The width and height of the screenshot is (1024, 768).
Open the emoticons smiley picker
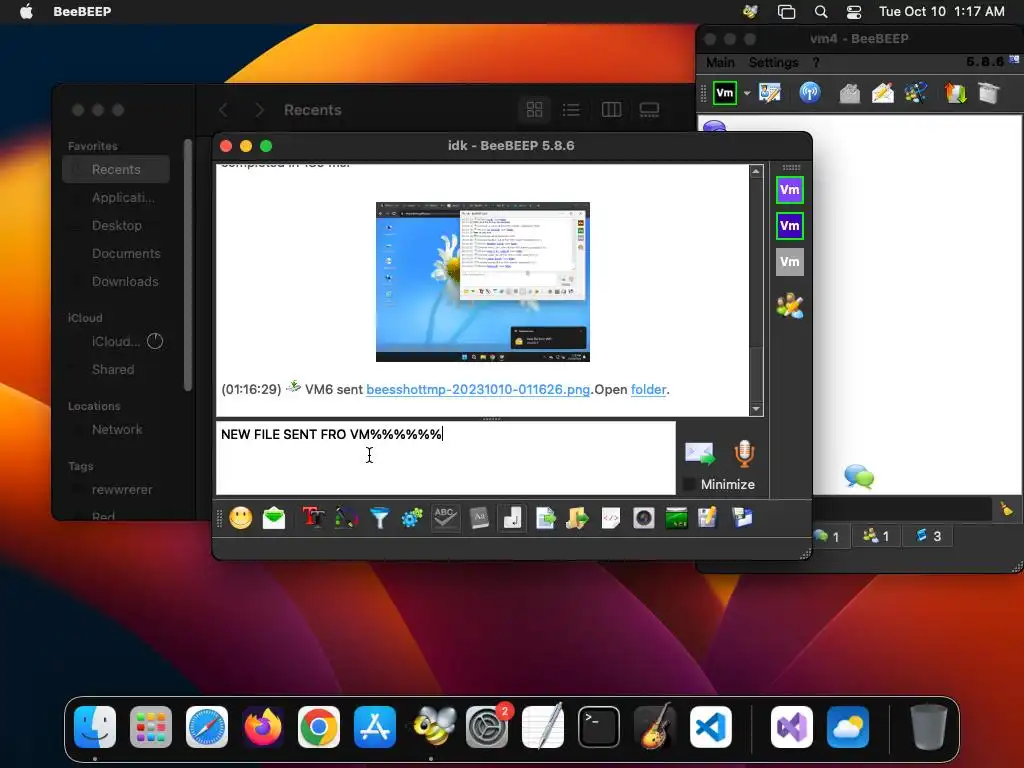(x=240, y=519)
